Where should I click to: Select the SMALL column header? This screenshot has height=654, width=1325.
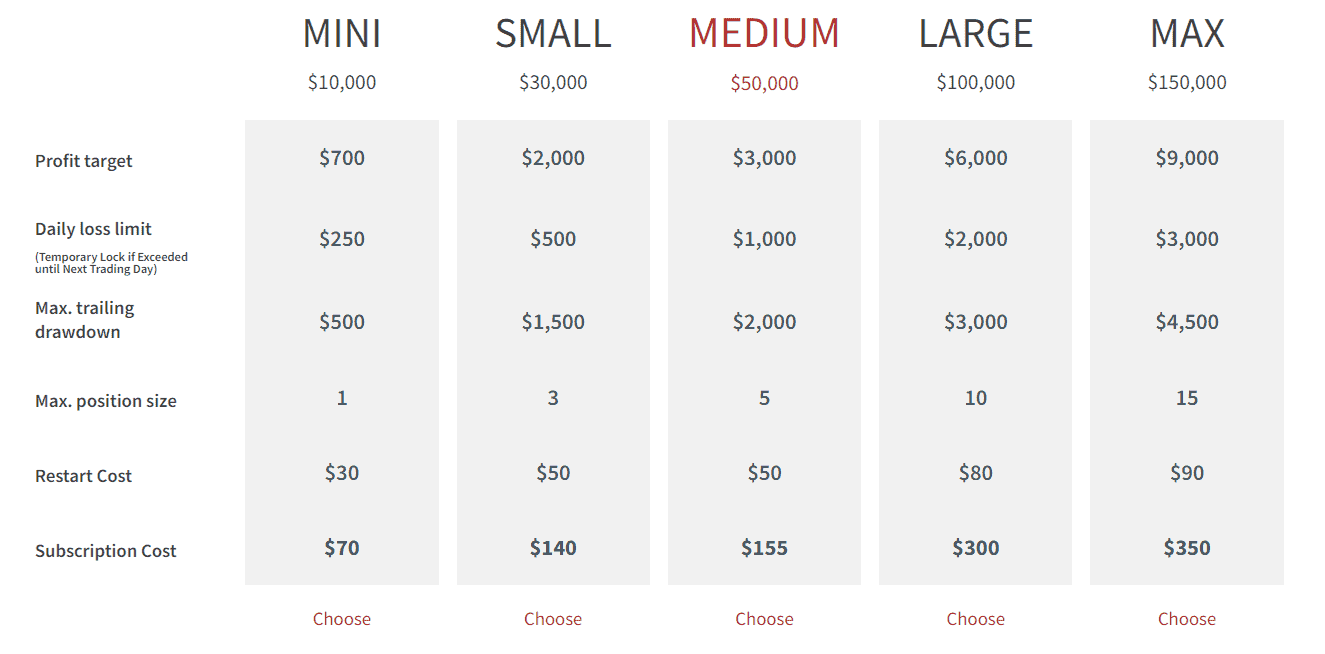point(553,33)
